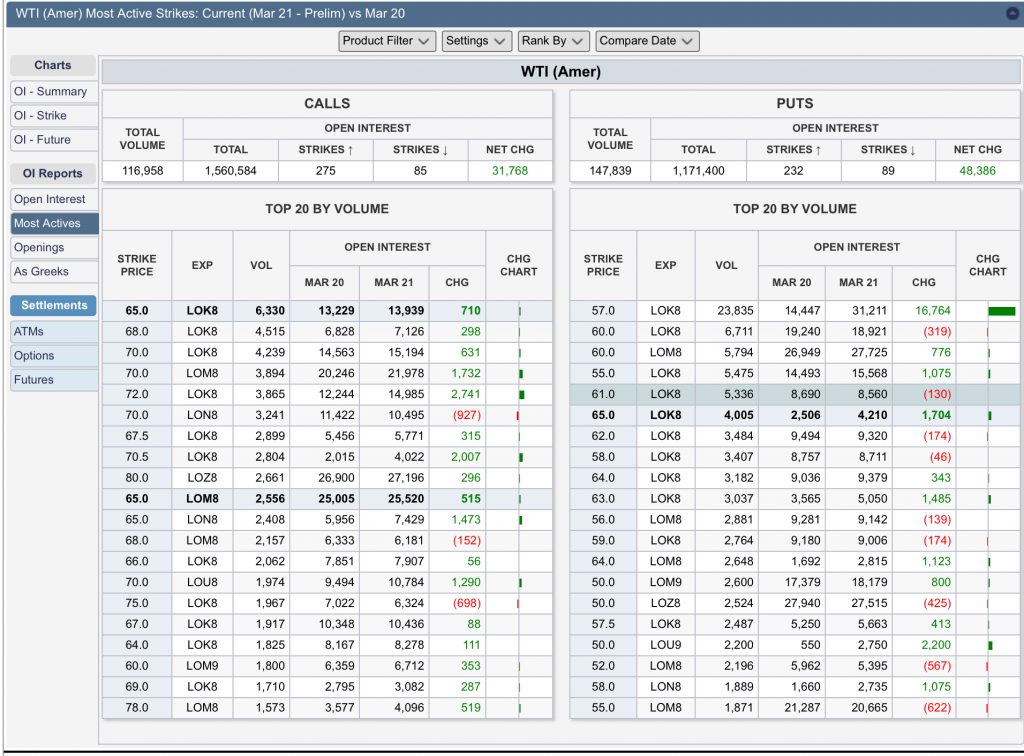The width and height of the screenshot is (1024, 756).
Task: Open the Options settlements page
Action: click(54, 355)
